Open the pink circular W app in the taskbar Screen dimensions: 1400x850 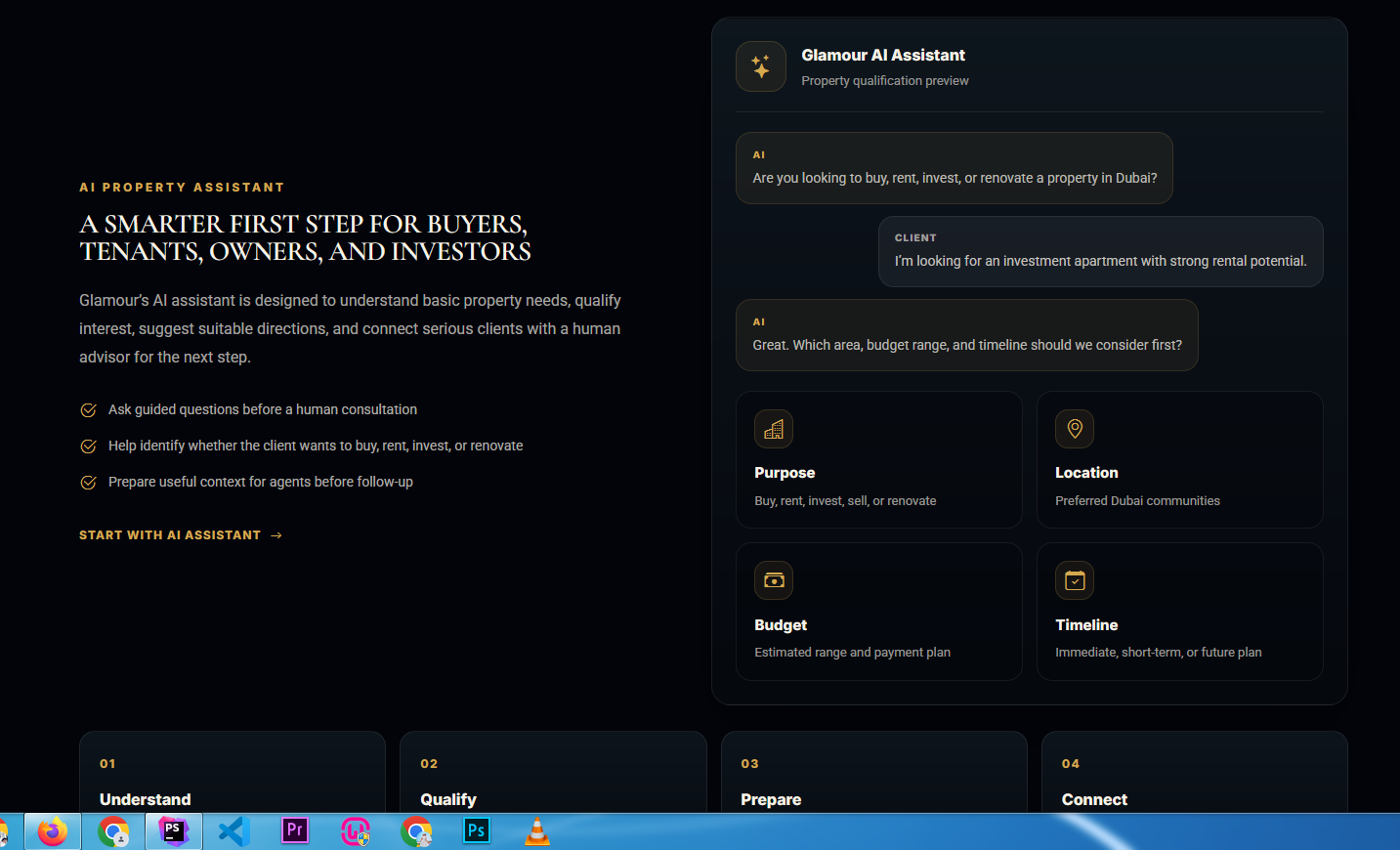(356, 831)
